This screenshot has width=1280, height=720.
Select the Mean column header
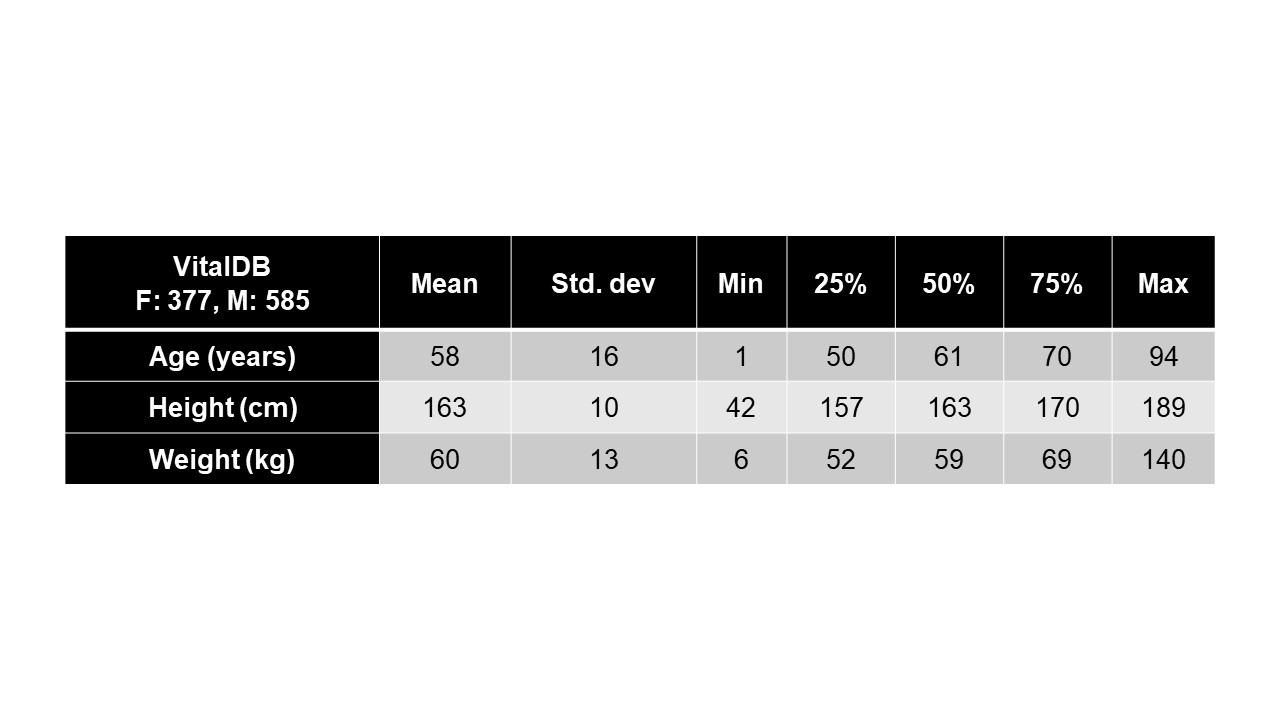tap(445, 283)
